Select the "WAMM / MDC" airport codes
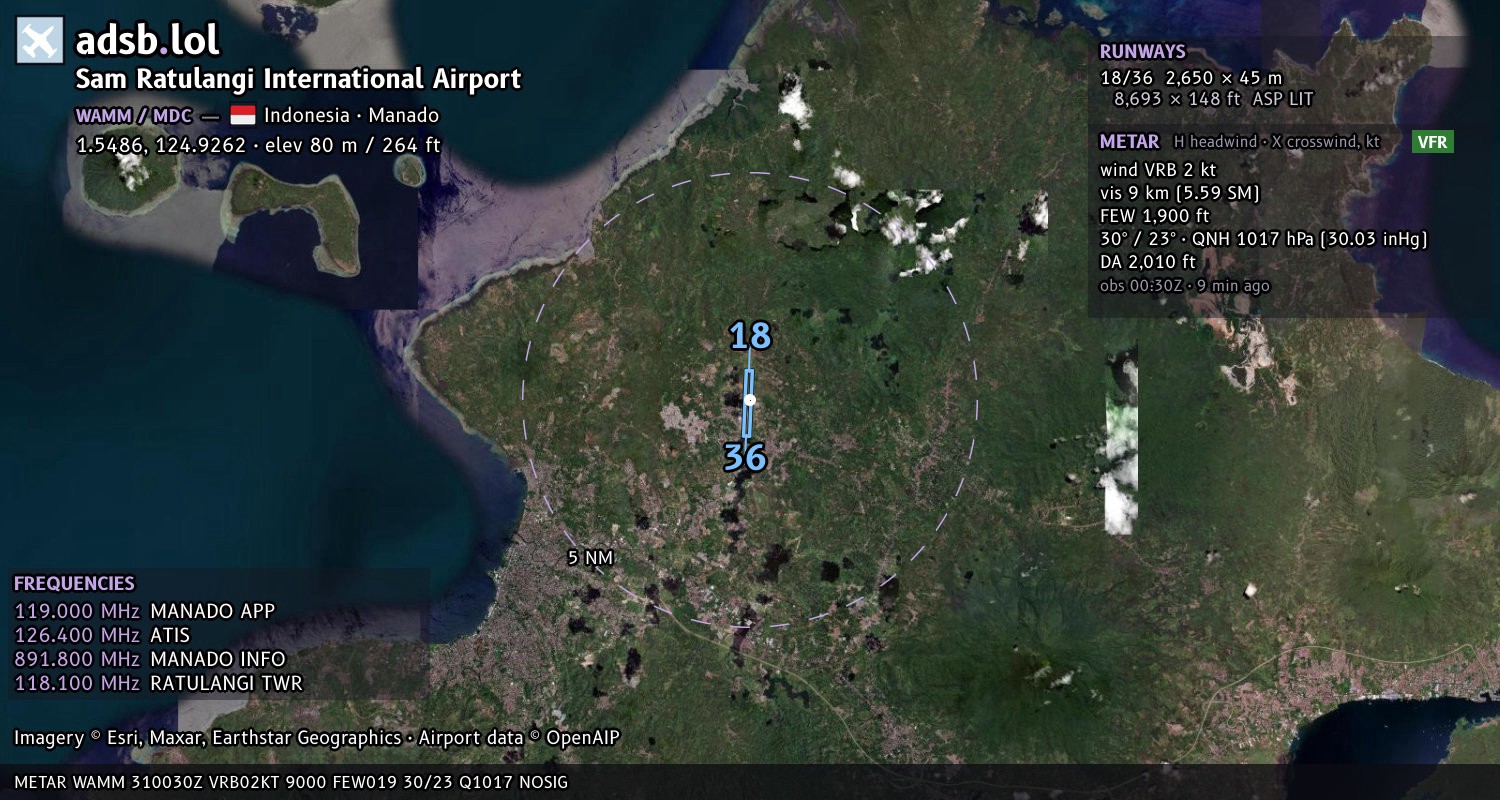Viewport: 1500px width, 800px height. click(x=134, y=115)
